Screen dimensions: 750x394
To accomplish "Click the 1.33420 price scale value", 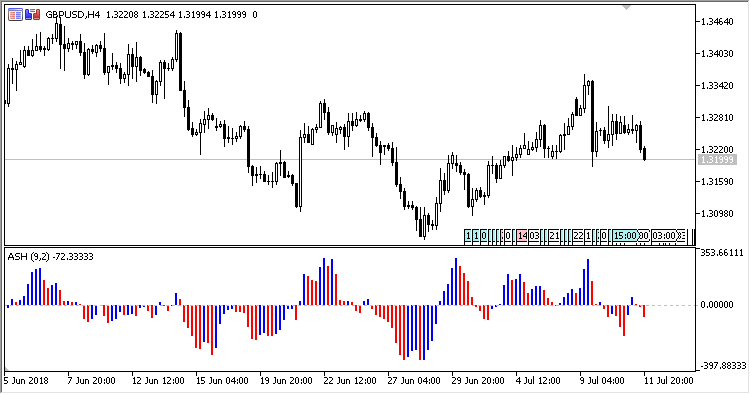I will click(x=717, y=86).
